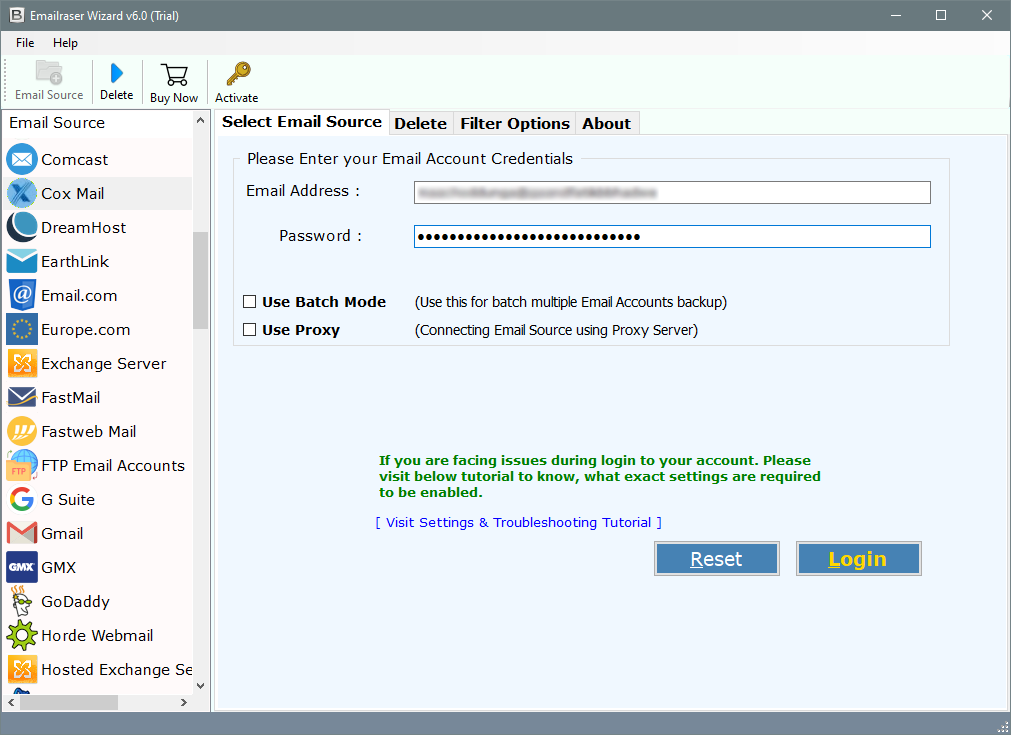Click the window resize grip corner
This screenshot has width=1011, height=735.
tap(1003, 727)
